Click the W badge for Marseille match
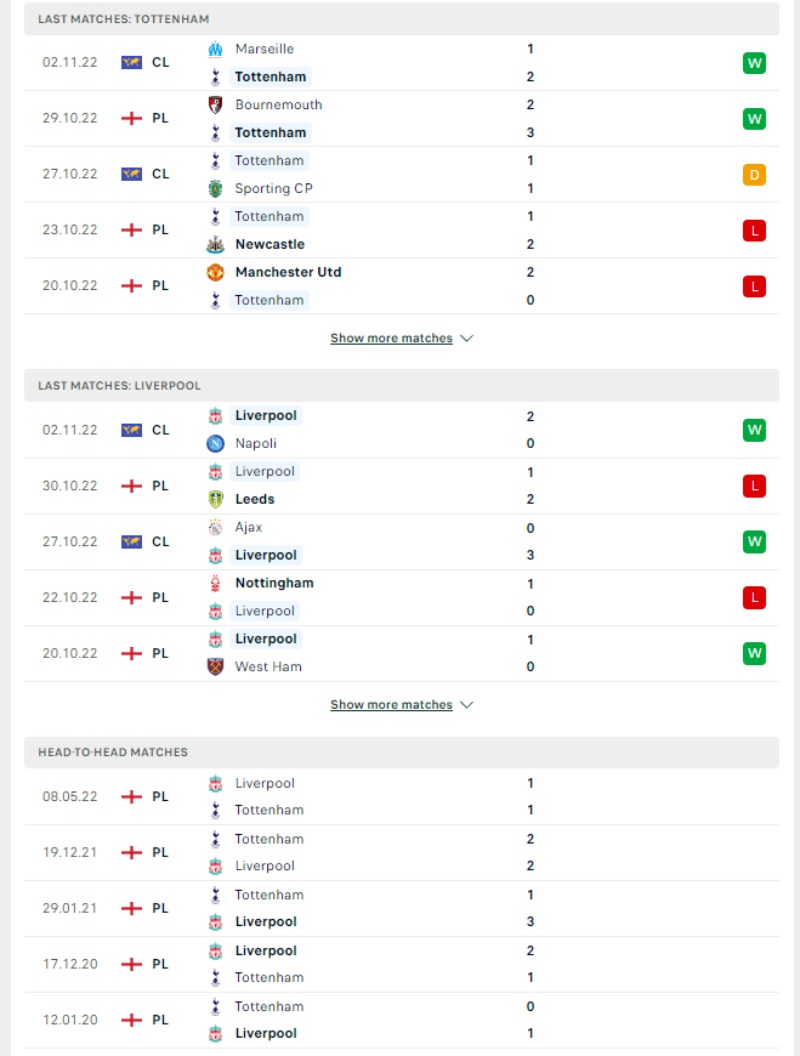800x1056 pixels. [754, 63]
